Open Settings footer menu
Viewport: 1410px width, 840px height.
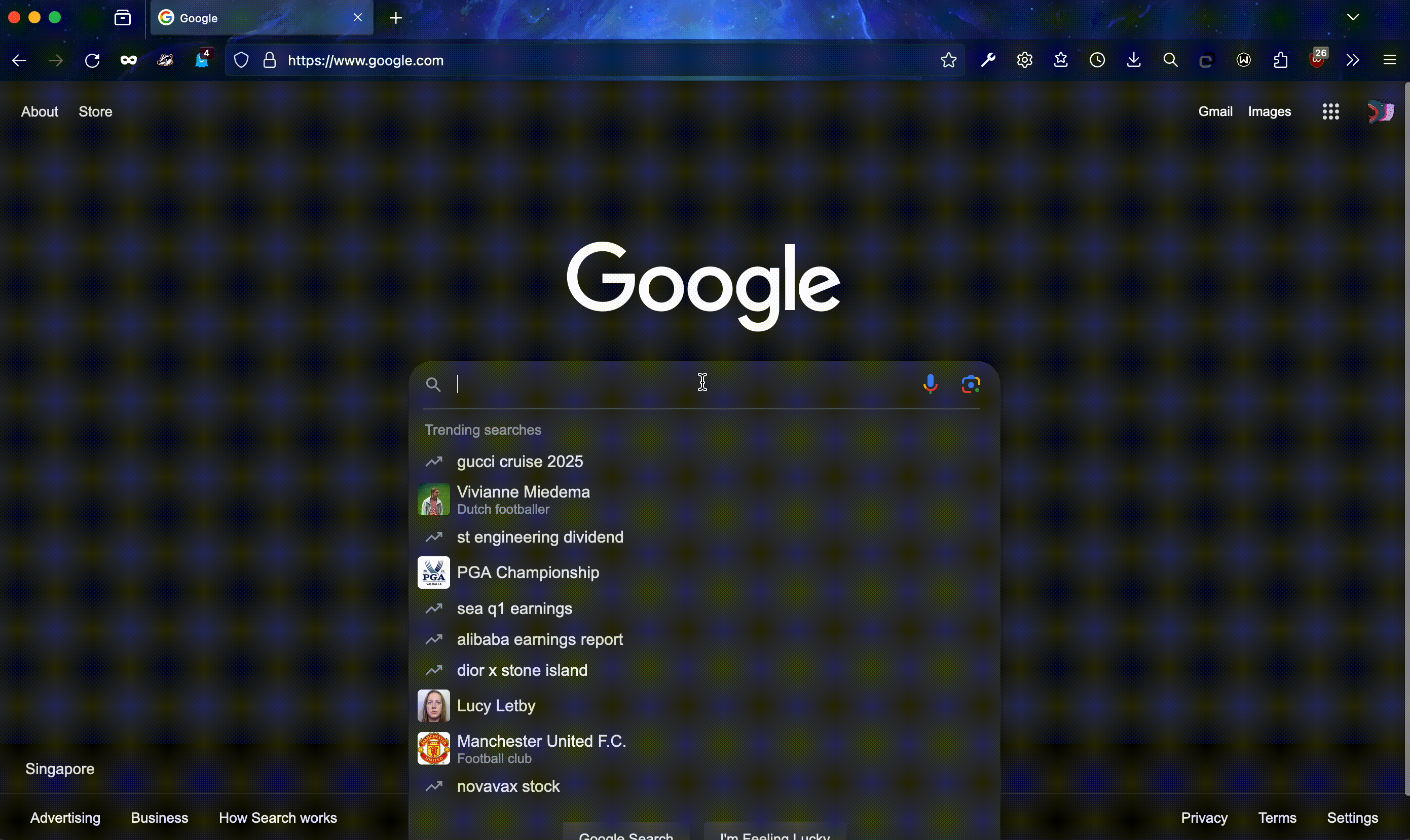[1353, 819]
